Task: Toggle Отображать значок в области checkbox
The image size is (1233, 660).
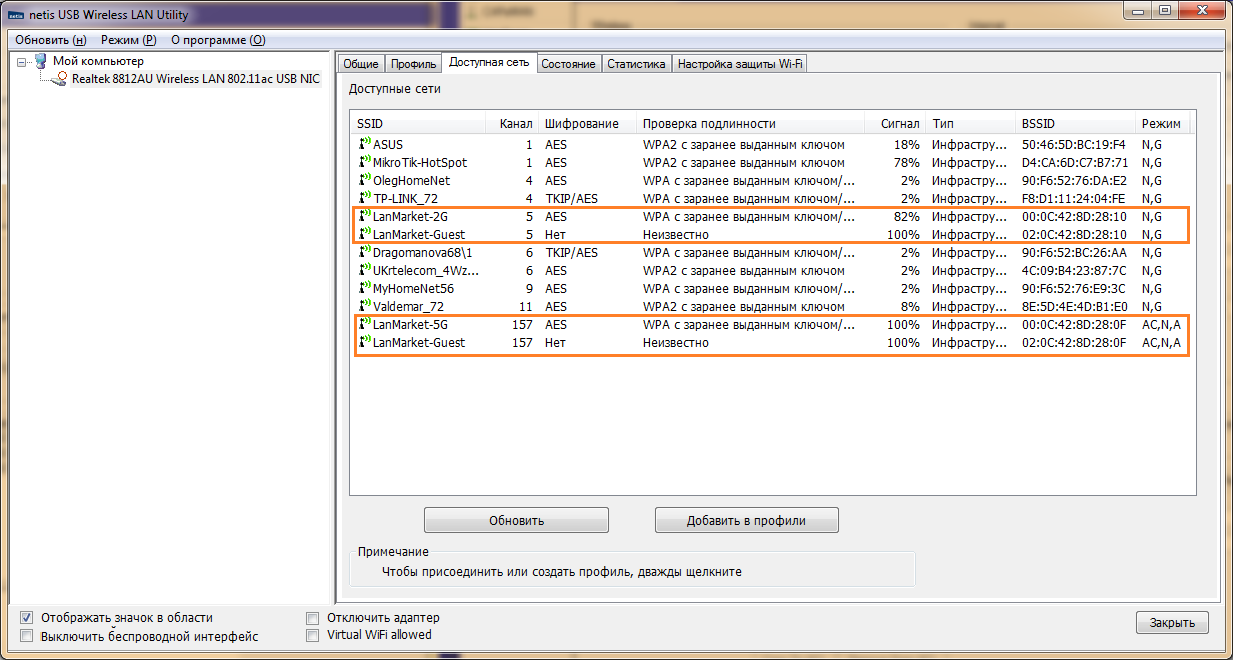Action: click(x=27, y=618)
